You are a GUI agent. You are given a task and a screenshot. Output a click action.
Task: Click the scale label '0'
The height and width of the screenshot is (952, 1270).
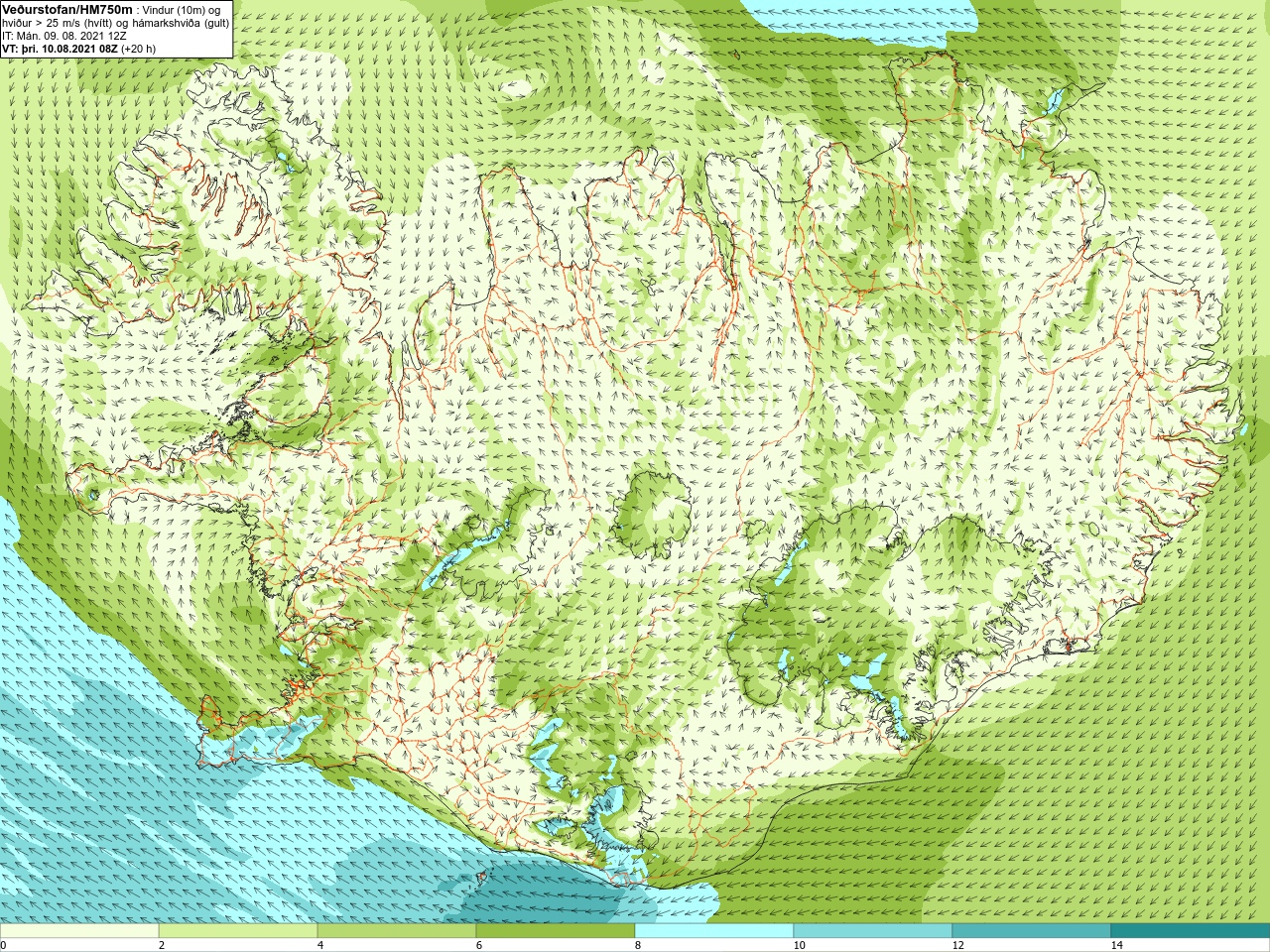tap(3, 945)
